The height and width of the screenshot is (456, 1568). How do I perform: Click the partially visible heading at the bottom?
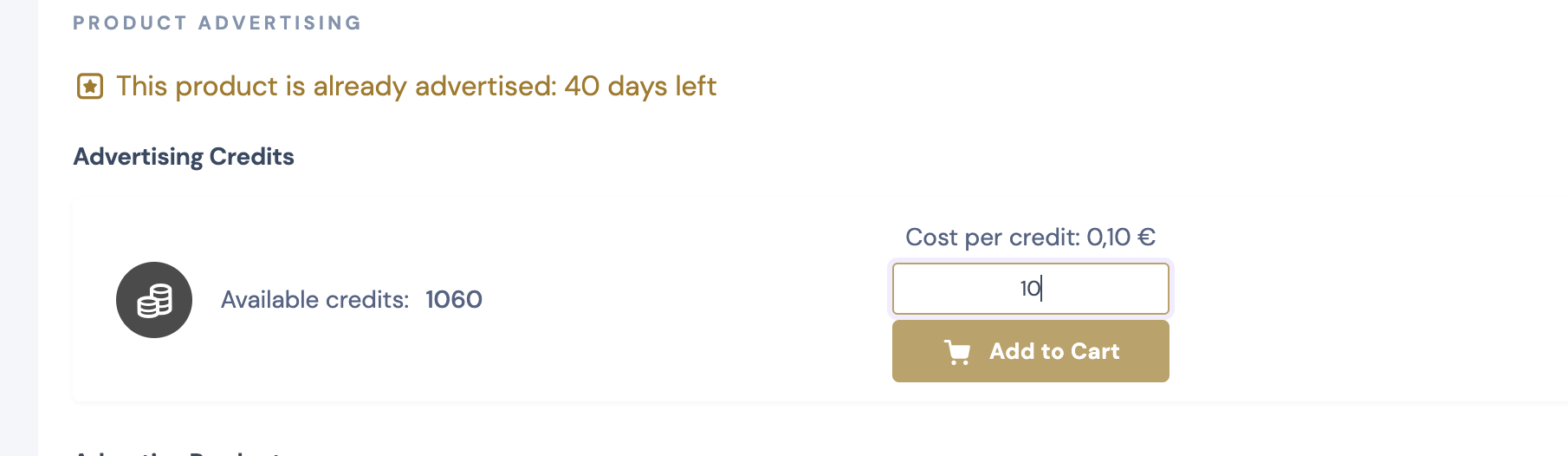pos(178,453)
